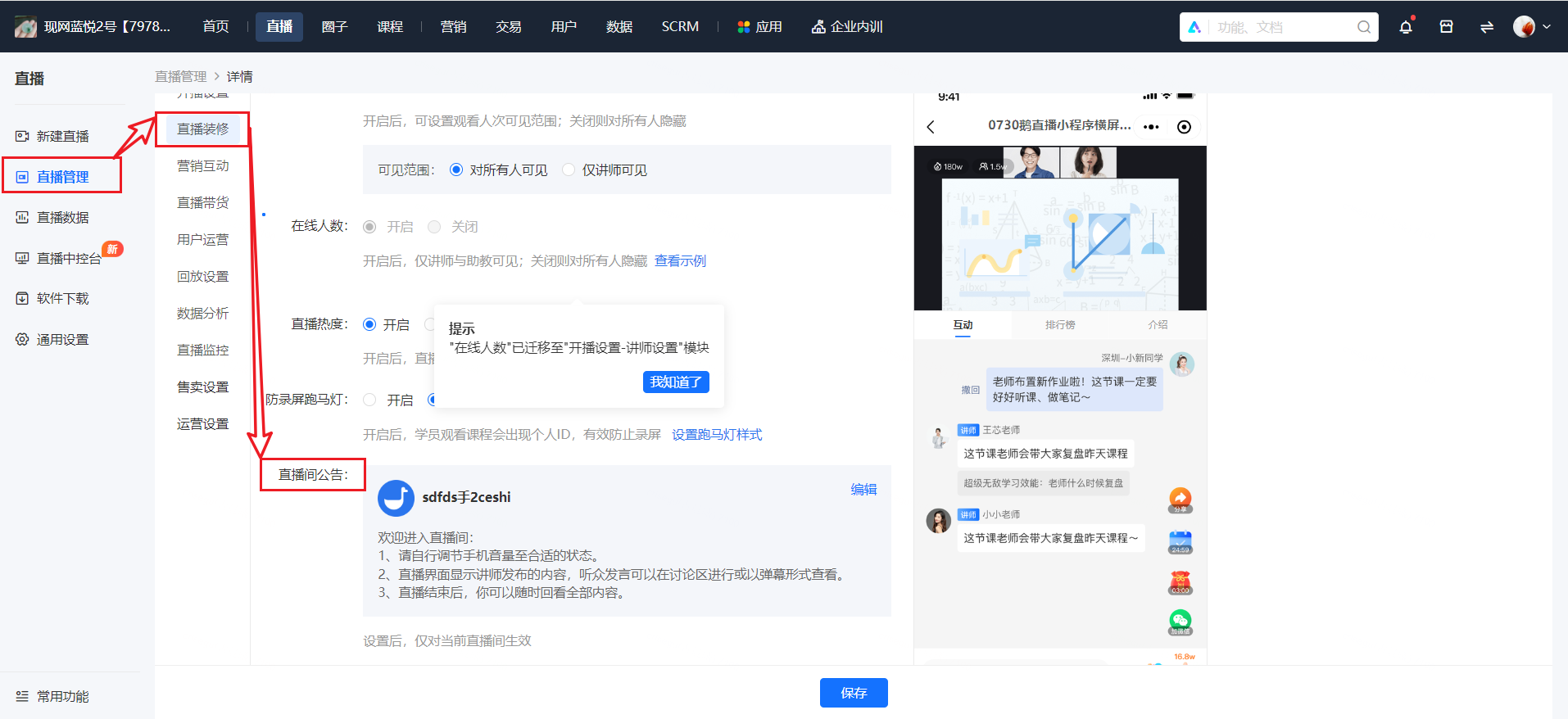
Task: Click the switch arrows icon in header
Action: pyautogui.click(x=1486, y=27)
